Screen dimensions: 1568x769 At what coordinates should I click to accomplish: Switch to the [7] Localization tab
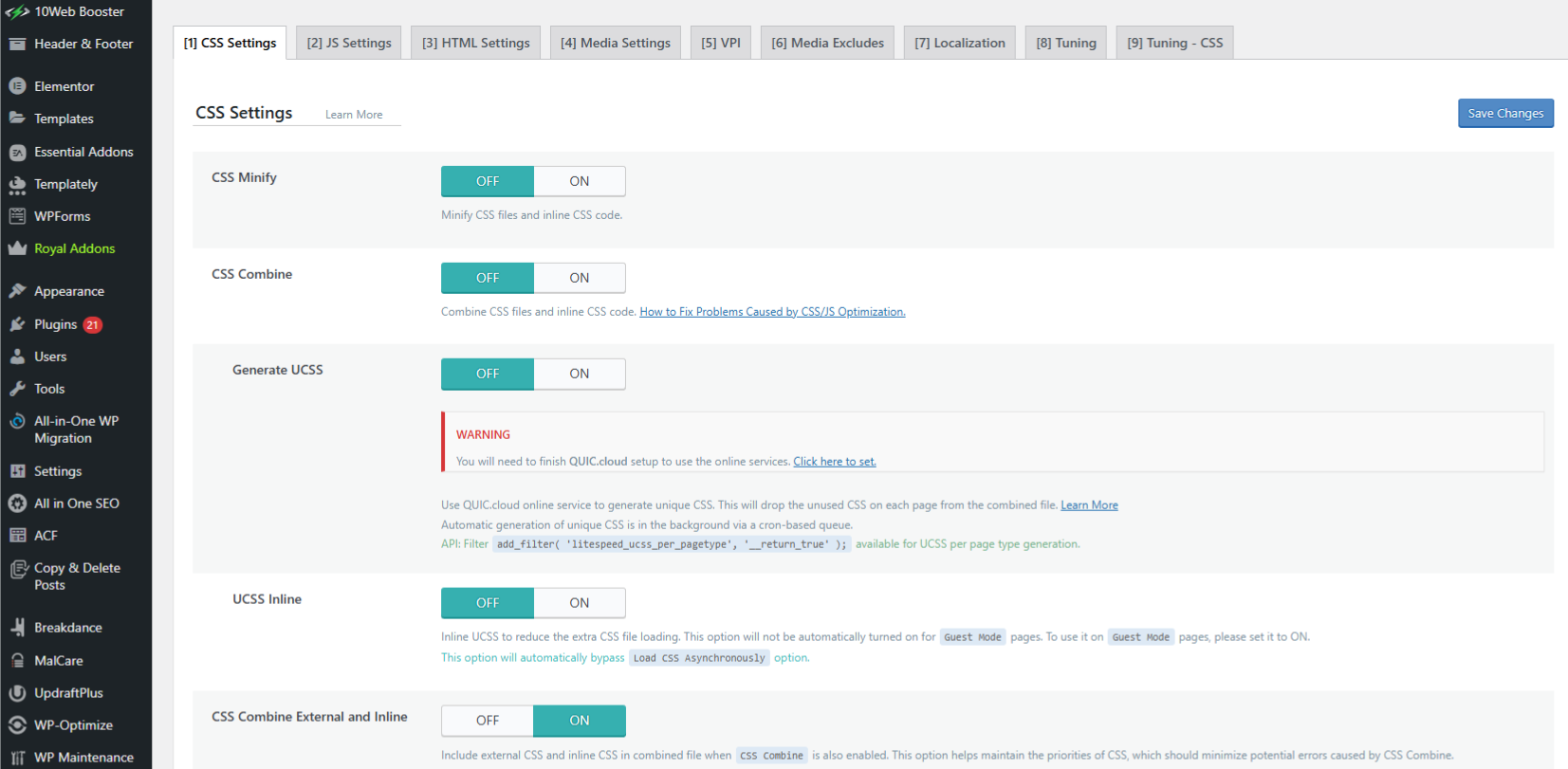(x=960, y=43)
